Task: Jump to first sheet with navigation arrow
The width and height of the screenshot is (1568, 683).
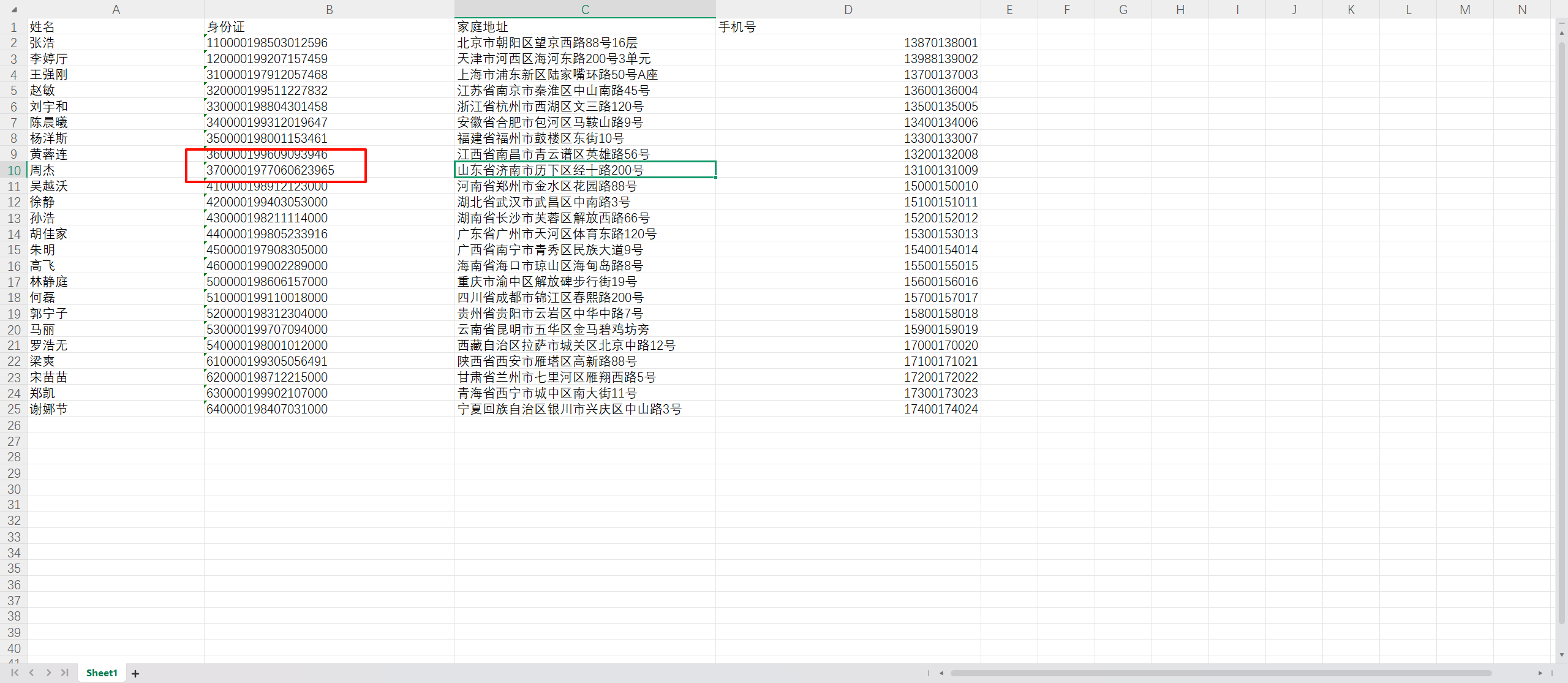Action: (x=15, y=673)
